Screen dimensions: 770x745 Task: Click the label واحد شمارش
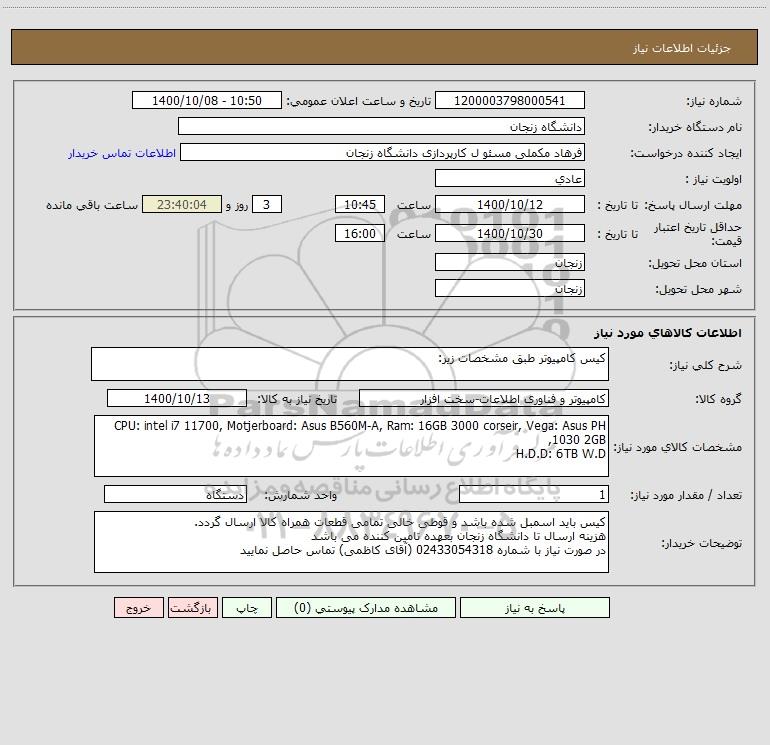click(x=301, y=496)
